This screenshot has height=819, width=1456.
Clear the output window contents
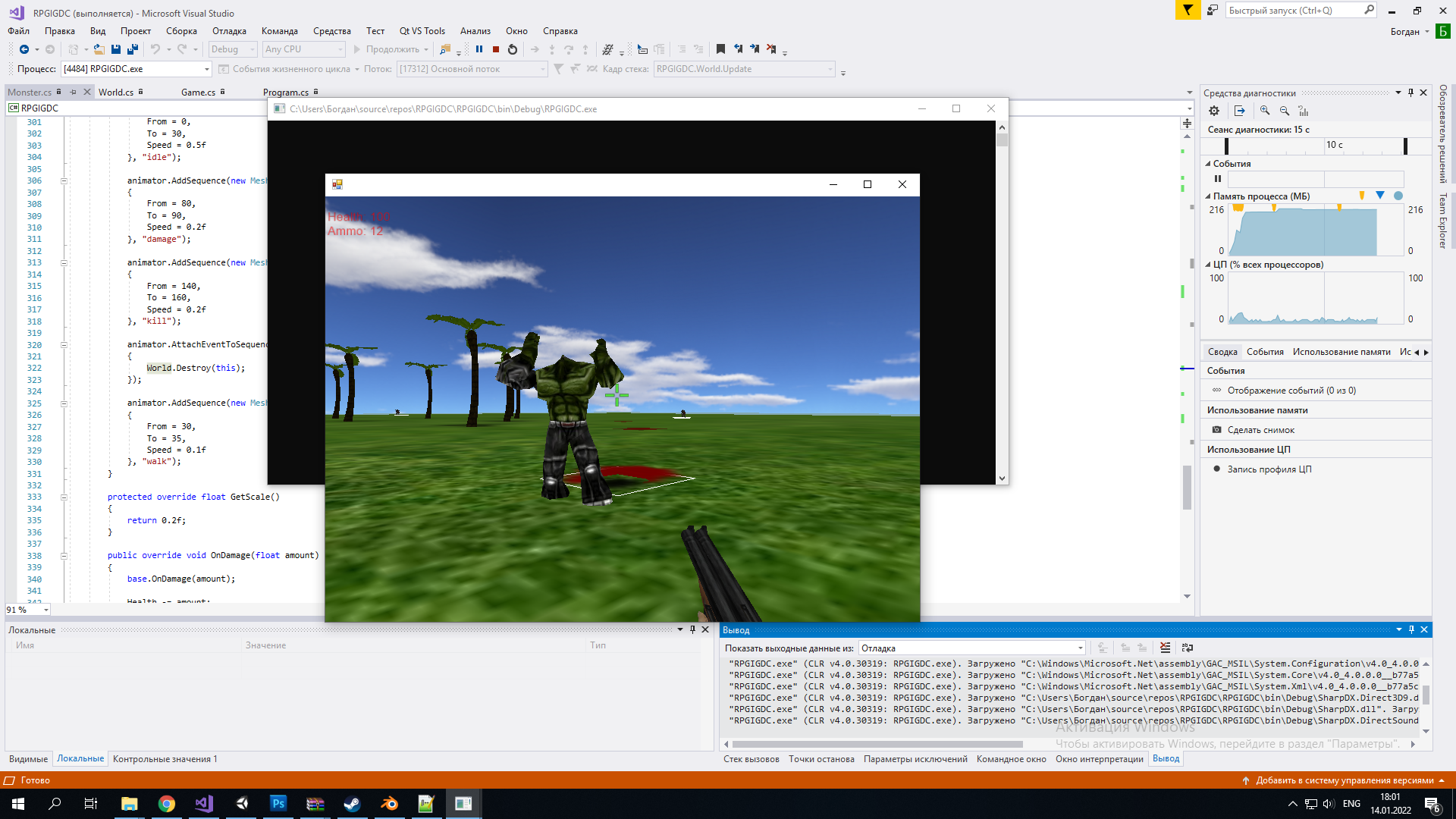click(1166, 648)
